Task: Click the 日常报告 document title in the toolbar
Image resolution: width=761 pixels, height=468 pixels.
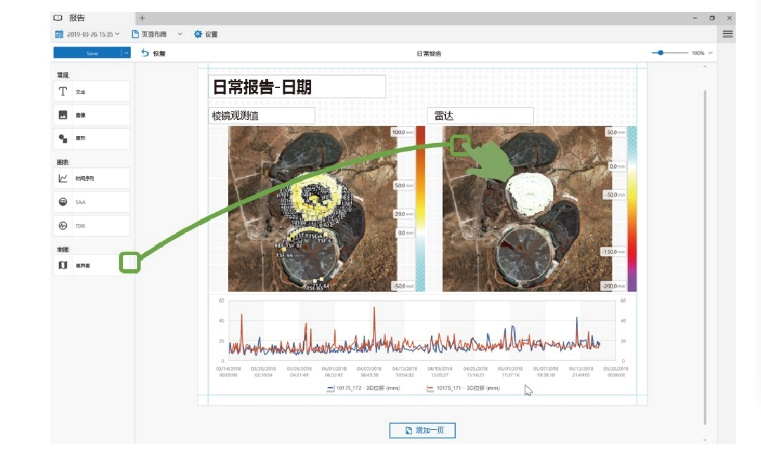Action: (x=429, y=53)
